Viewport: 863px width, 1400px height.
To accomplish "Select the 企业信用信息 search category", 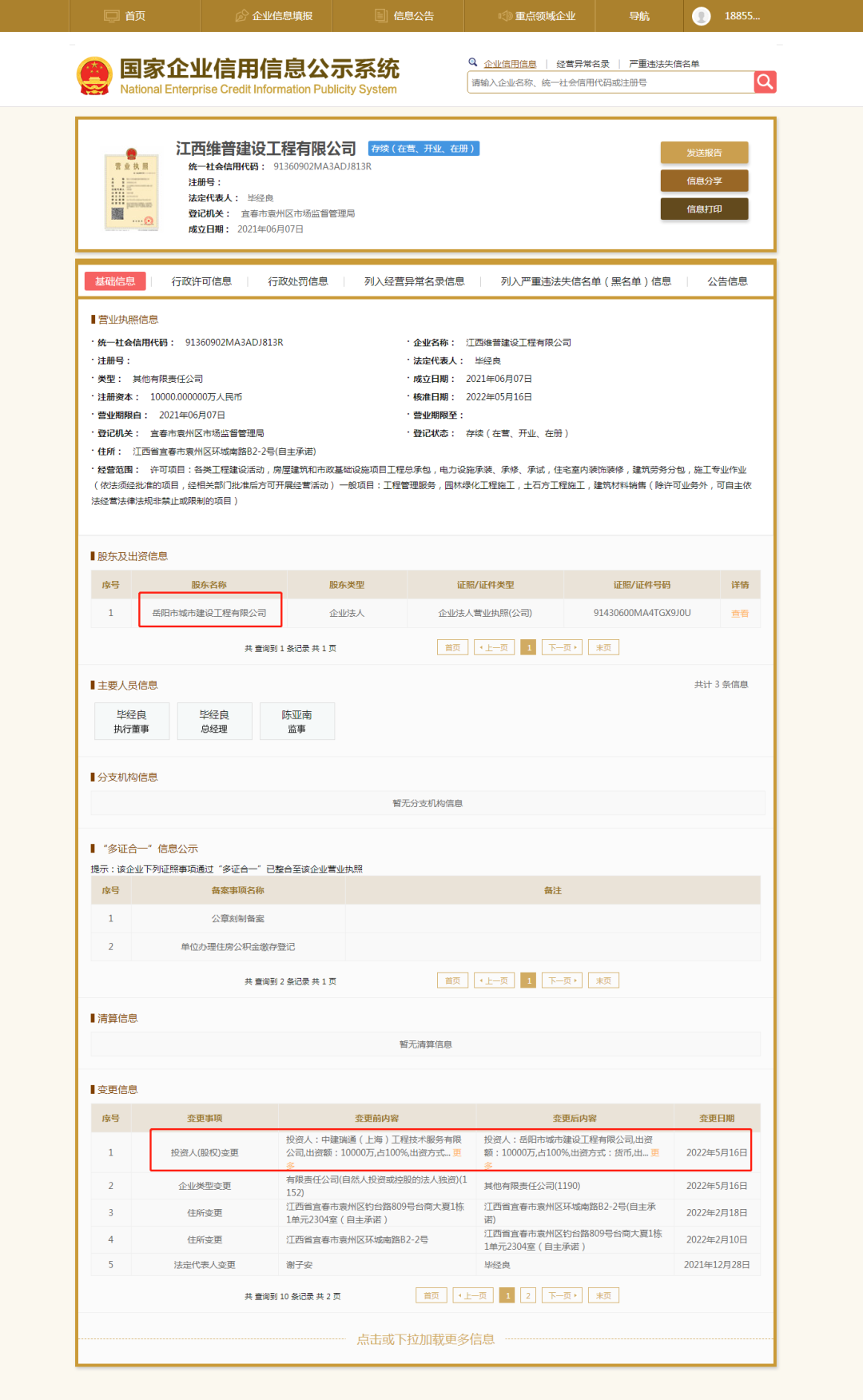I will pos(510,64).
